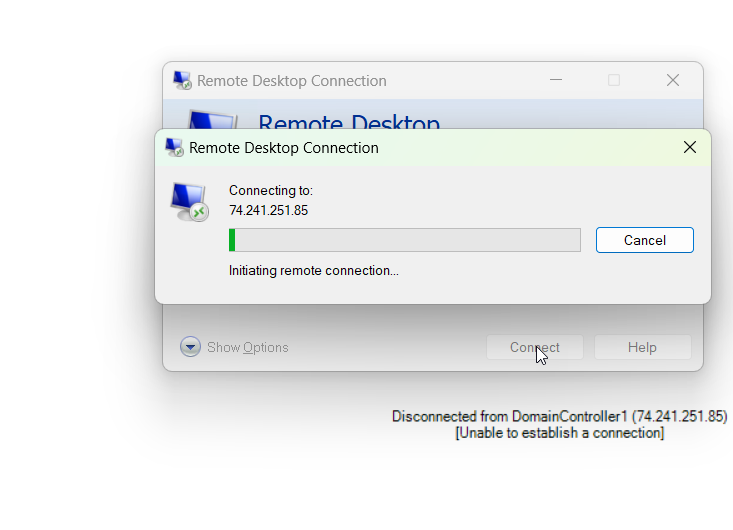733x530 pixels.
Task: Close the background Remote Desktop Connection window
Action: pyautogui.click(x=673, y=80)
